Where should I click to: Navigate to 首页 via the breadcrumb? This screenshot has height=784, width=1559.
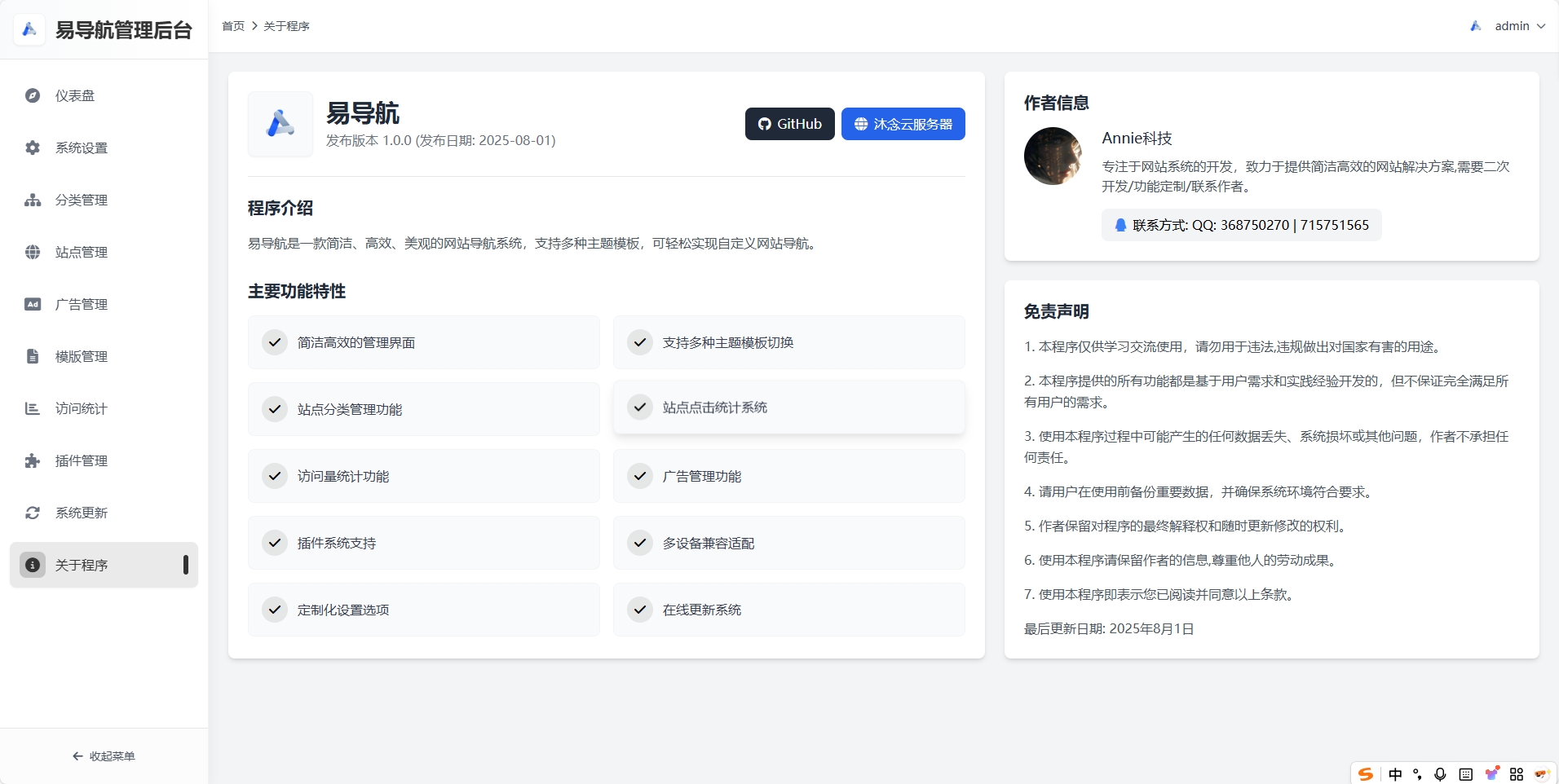coord(232,25)
